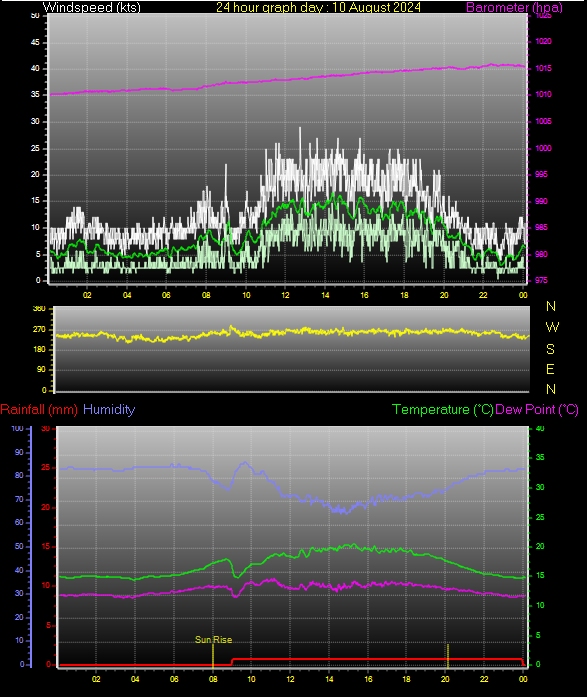Screen dimensions: 587x697
Task: Click the Humidity legend label
Action: 109,409
